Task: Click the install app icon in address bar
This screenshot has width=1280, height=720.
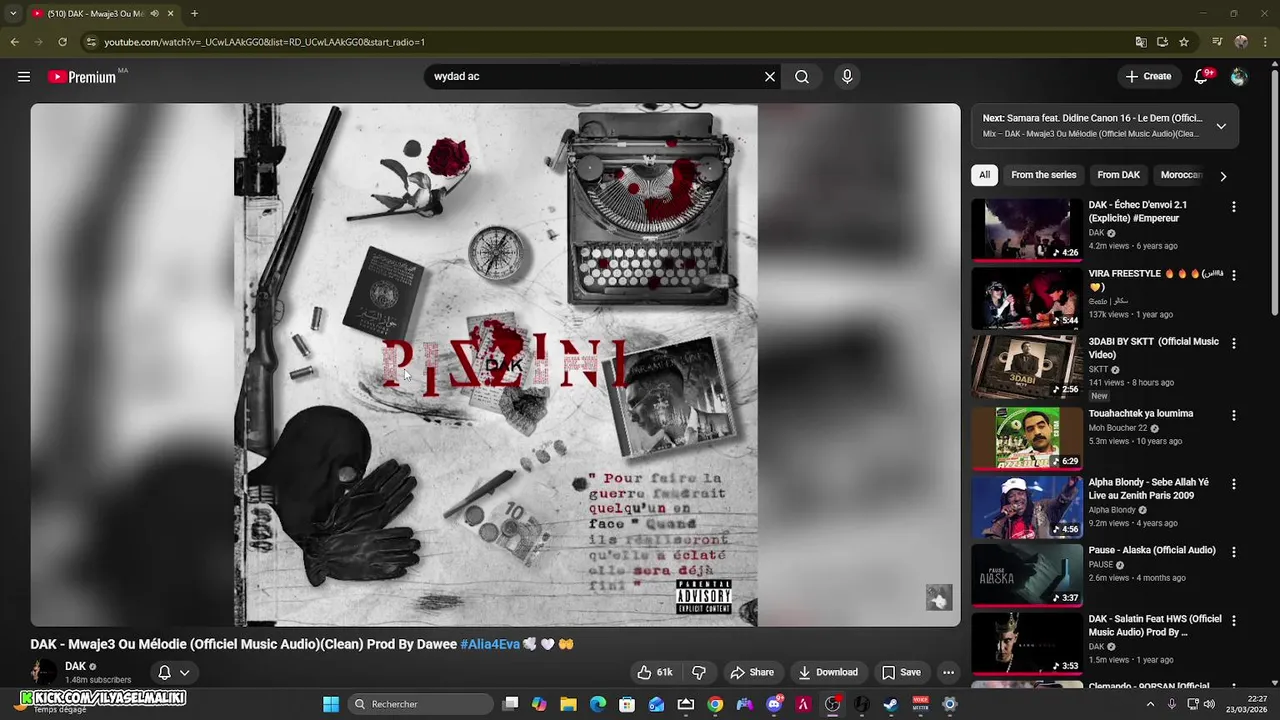Action: click(1162, 42)
